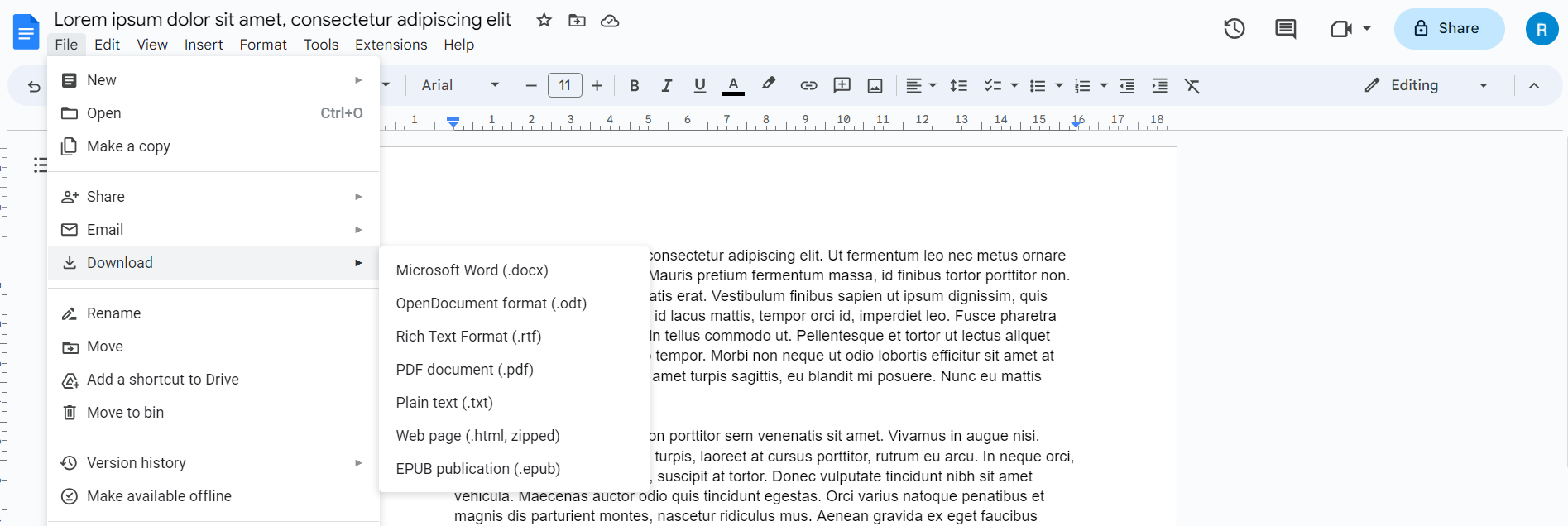Increase the indent
The width and height of the screenshot is (1568, 526).
1160,86
